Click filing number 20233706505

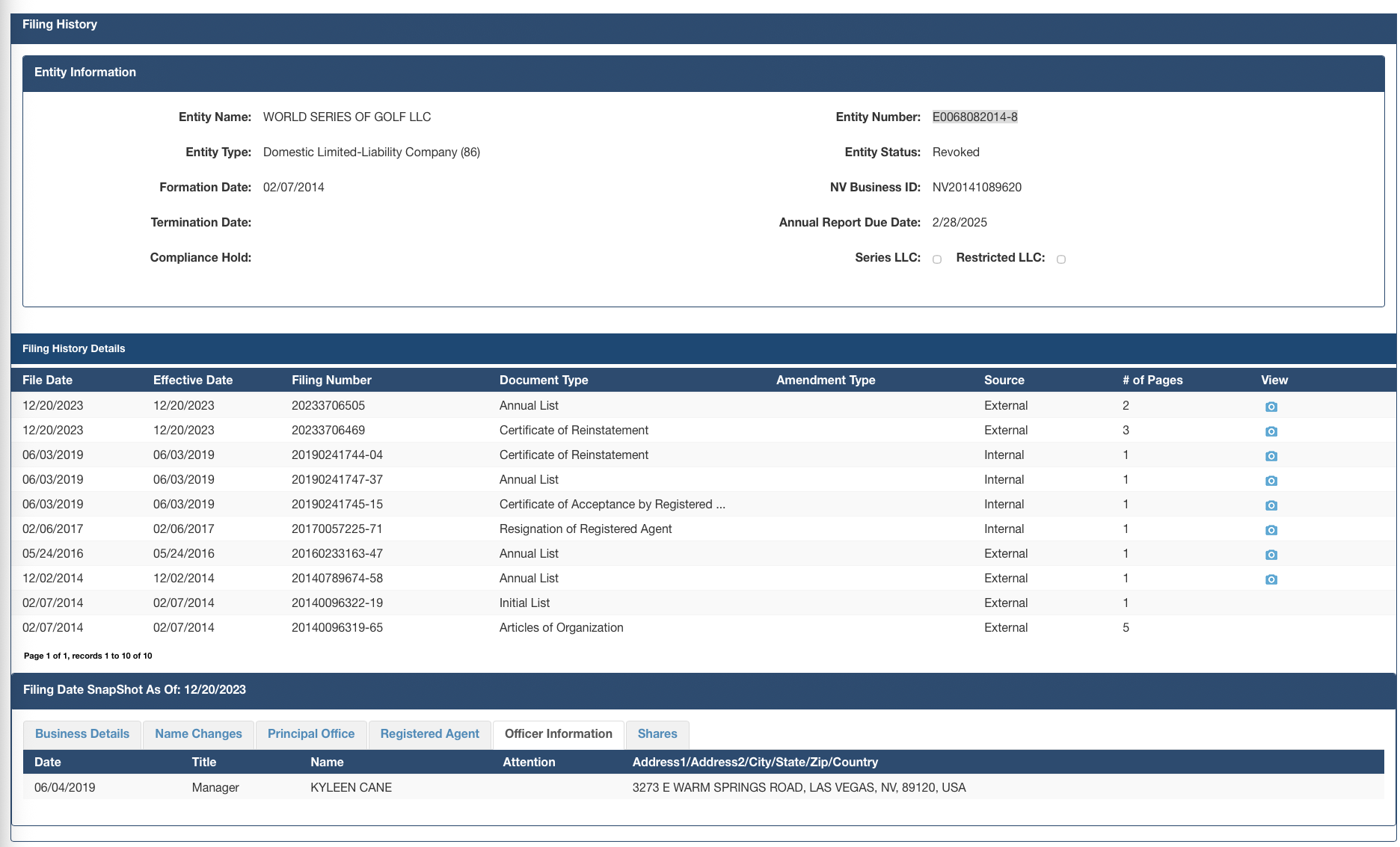328,405
